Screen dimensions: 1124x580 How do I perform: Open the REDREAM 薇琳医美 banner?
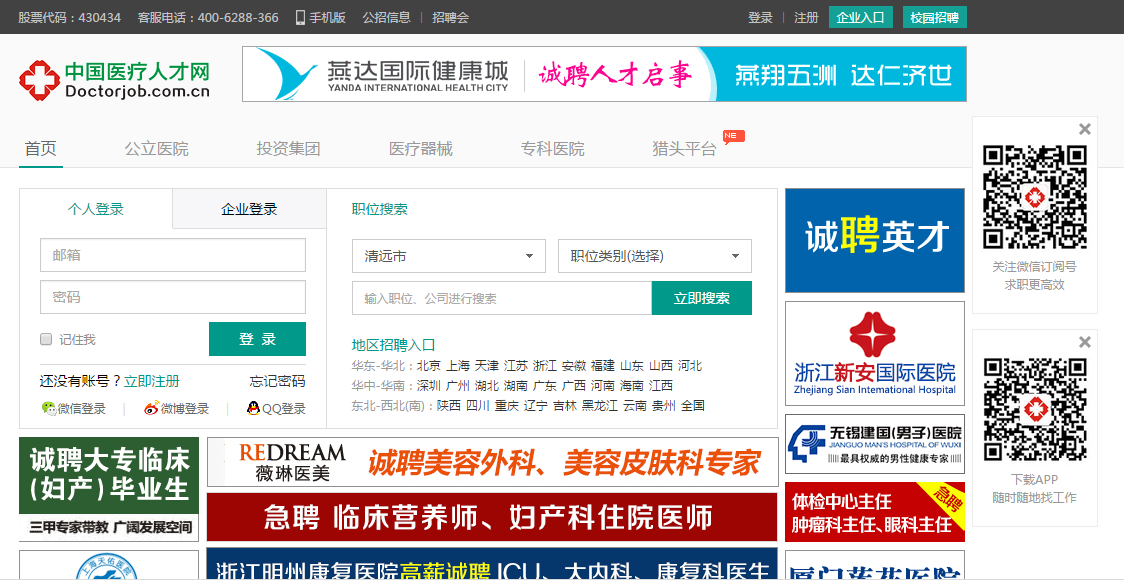(x=492, y=462)
